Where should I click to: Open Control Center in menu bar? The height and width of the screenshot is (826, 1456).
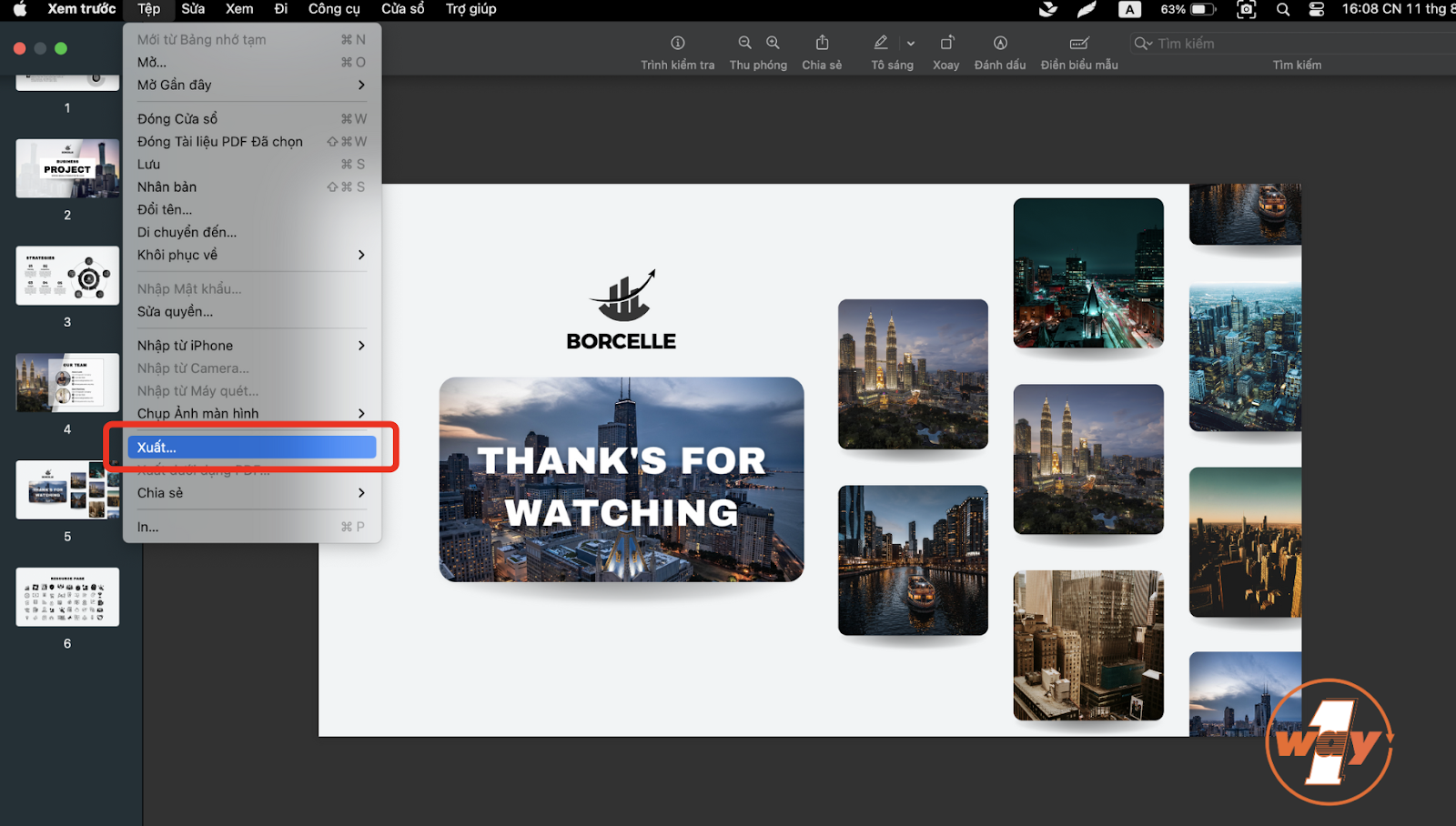[x=1316, y=9]
